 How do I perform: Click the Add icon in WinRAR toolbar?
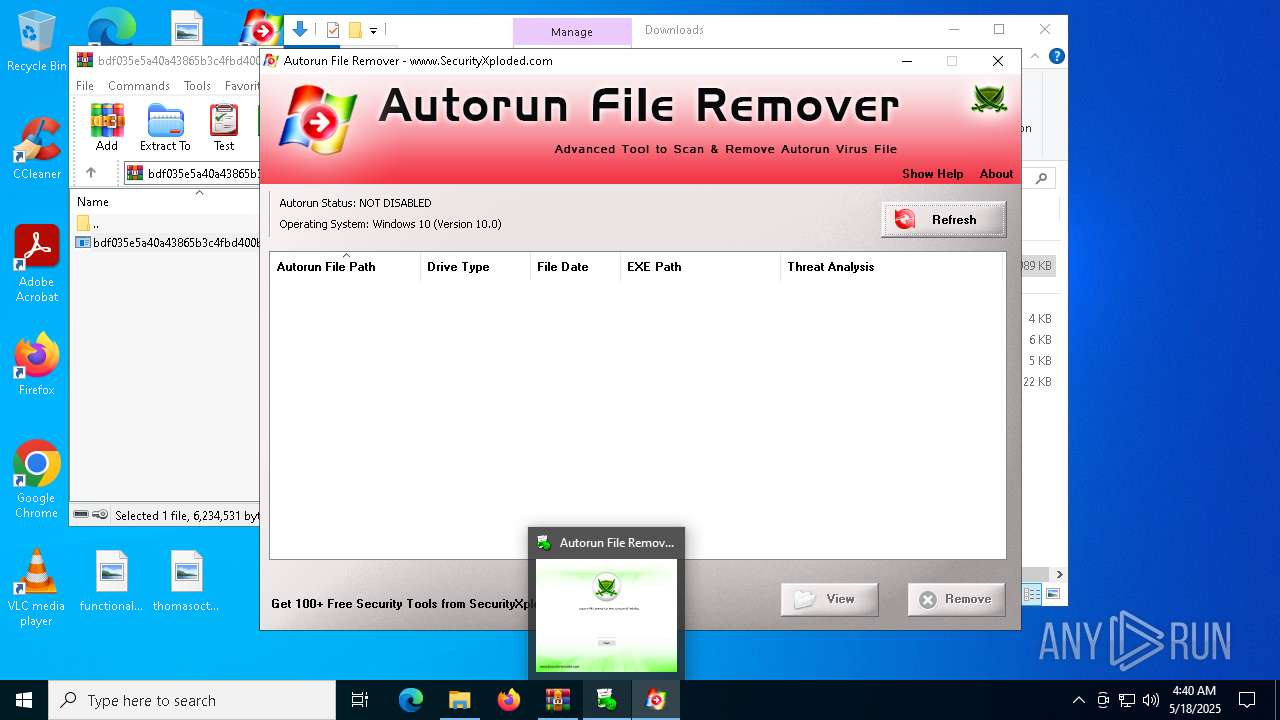point(107,127)
